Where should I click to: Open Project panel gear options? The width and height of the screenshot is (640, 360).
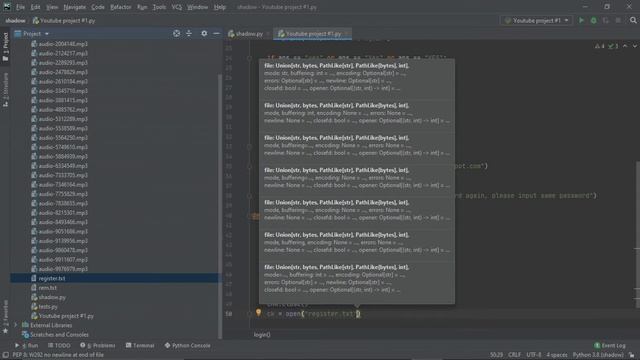click(204, 33)
